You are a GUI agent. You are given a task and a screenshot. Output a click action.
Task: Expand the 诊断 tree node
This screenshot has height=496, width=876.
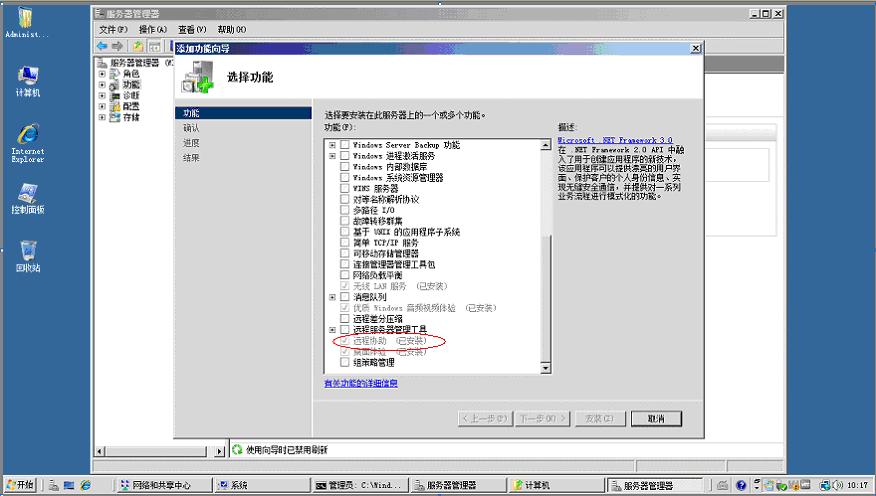[x=102, y=96]
